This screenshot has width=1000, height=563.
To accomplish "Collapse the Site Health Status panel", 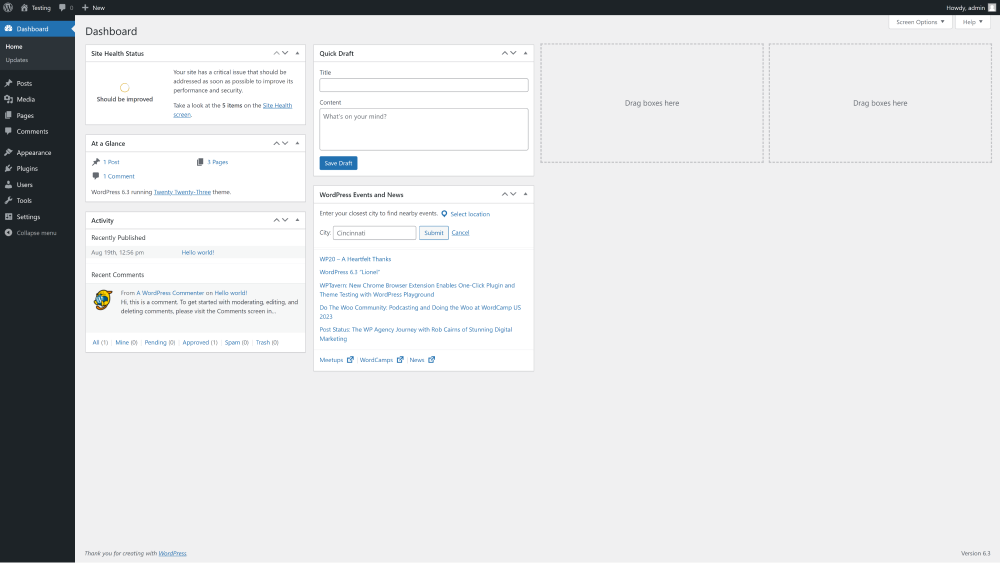I will [297, 53].
